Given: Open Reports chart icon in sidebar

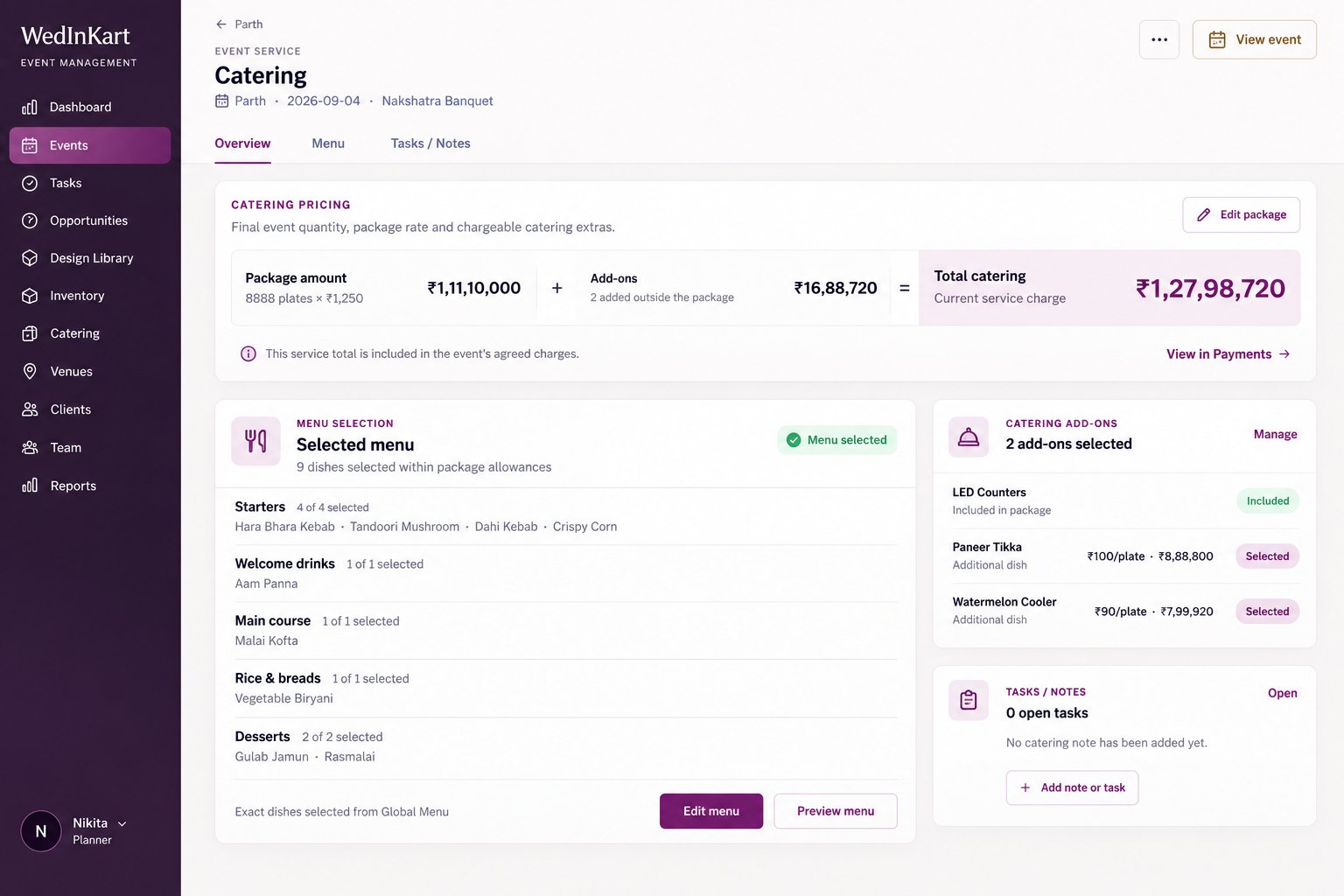Looking at the screenshot, I should click(x=30, y=486).
